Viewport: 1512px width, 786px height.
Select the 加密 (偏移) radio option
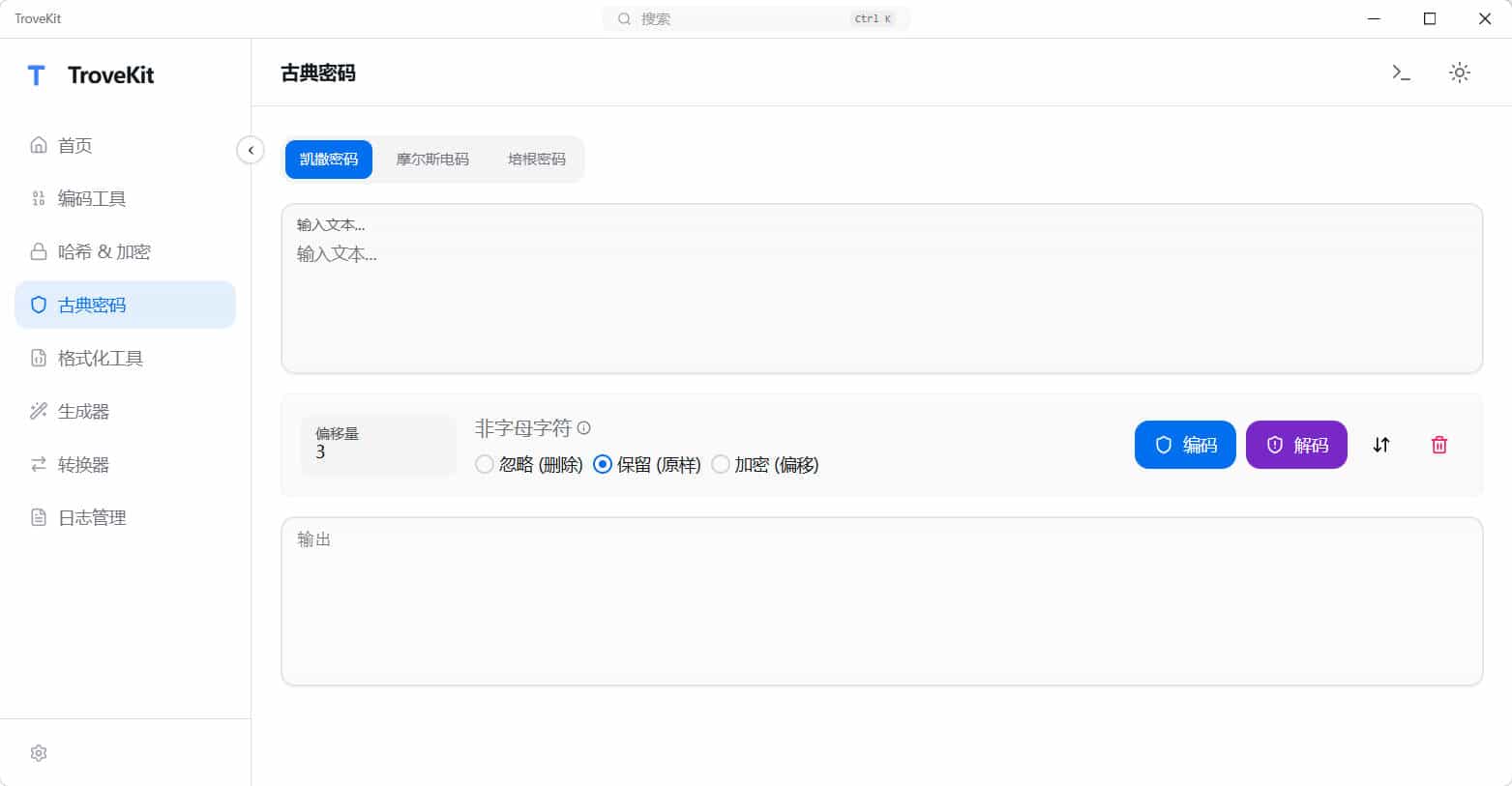[x=721, y=464]
